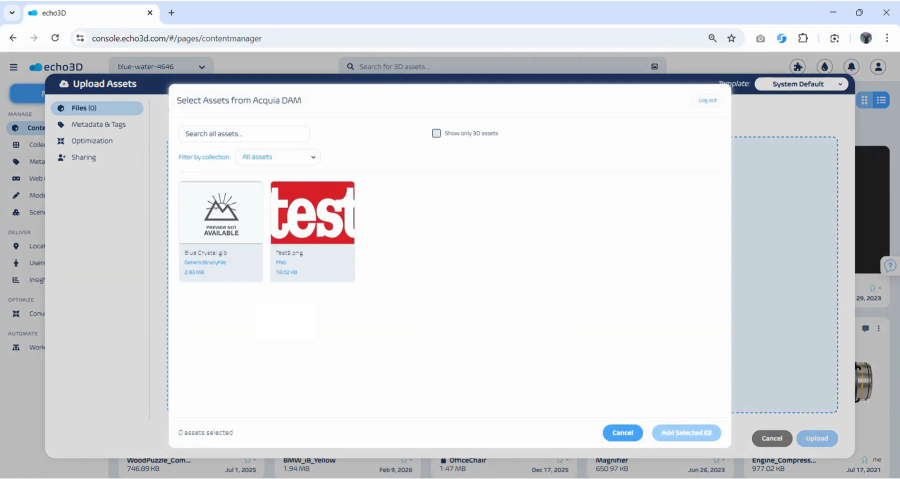
Task: Click the Filter by collection label
Action: [x=204, y=157]
